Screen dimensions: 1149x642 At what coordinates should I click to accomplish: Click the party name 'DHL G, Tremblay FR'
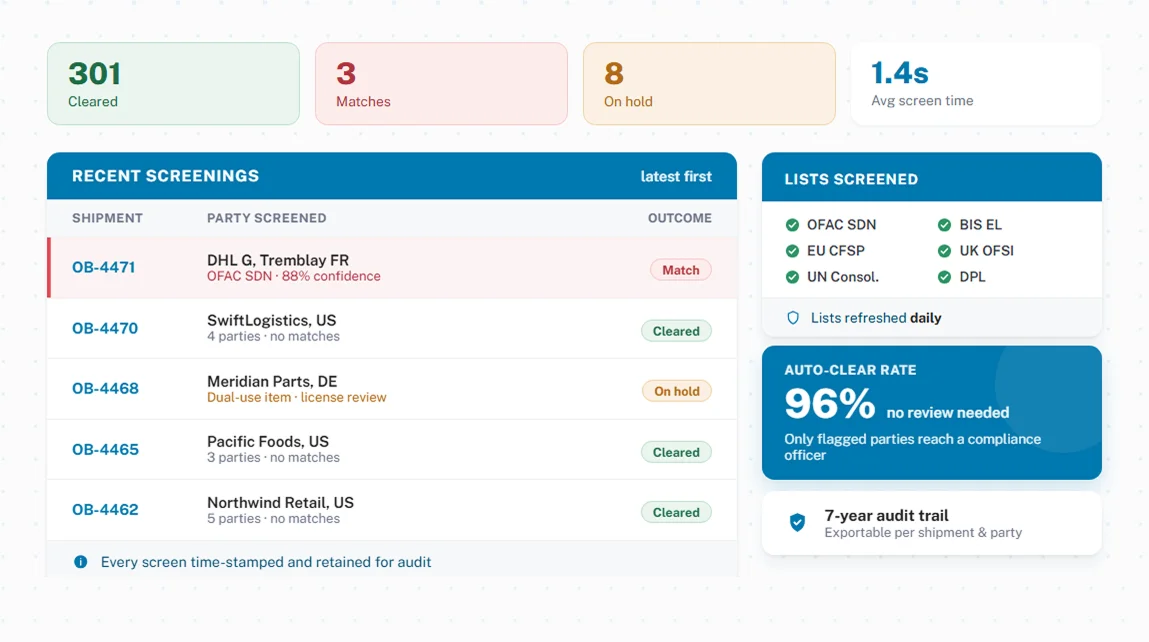pyautogui.click(x=278, y=260)
